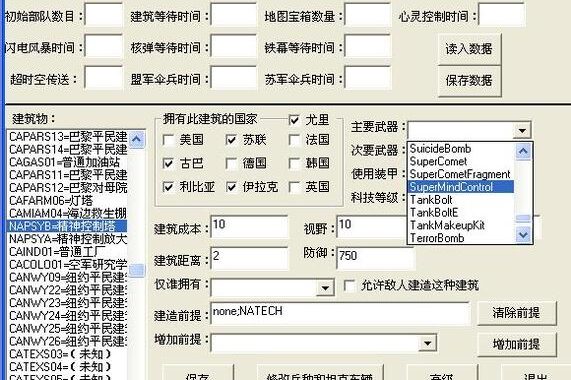
Task: Toggle the 尤里 country checkbox
Action: pyautogui.click(x=294, y=120)
